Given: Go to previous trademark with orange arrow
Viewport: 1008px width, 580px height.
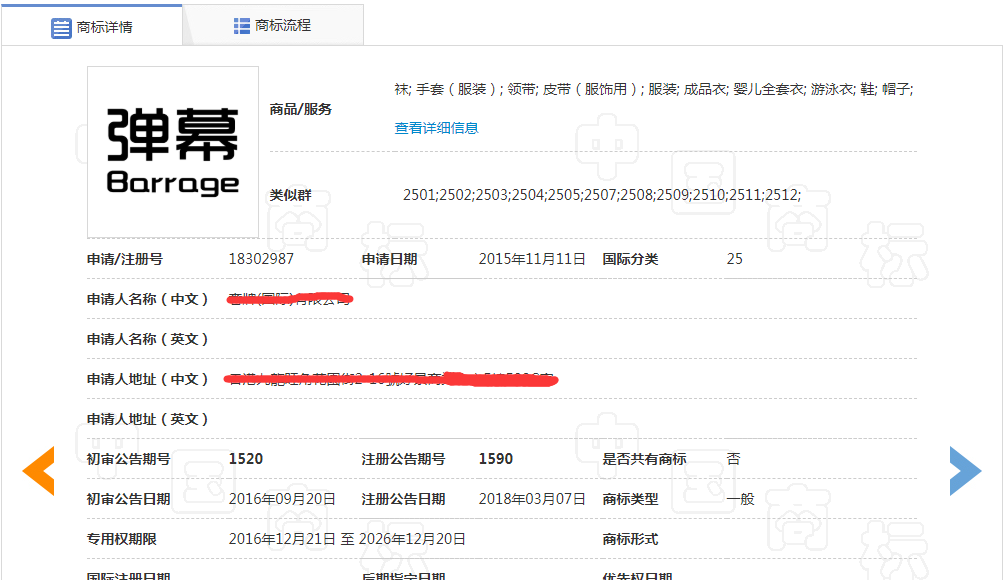Looking at the screenshot, I should [39, 471].
